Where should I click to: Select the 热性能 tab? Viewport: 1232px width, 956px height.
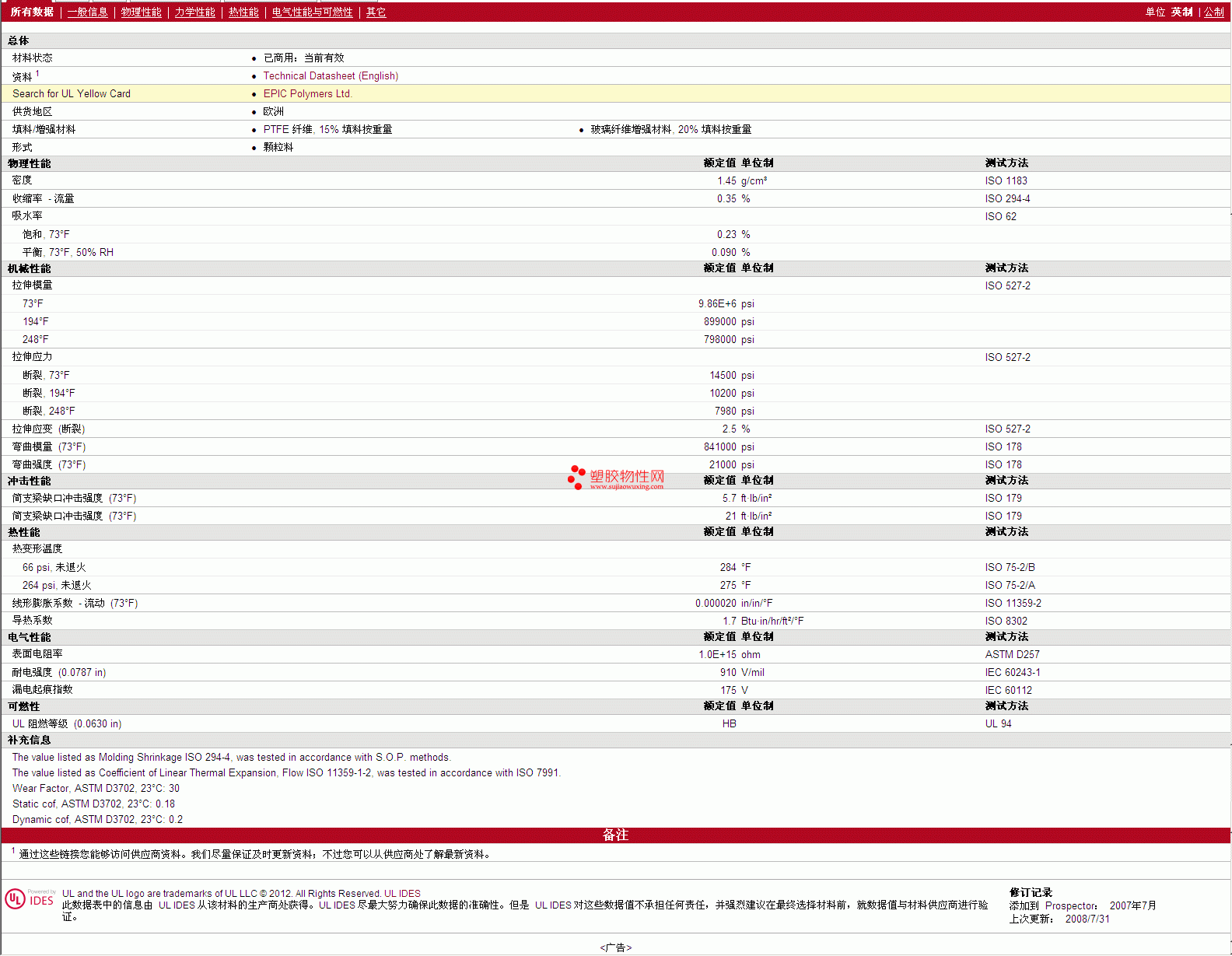[x=243, y=12]
